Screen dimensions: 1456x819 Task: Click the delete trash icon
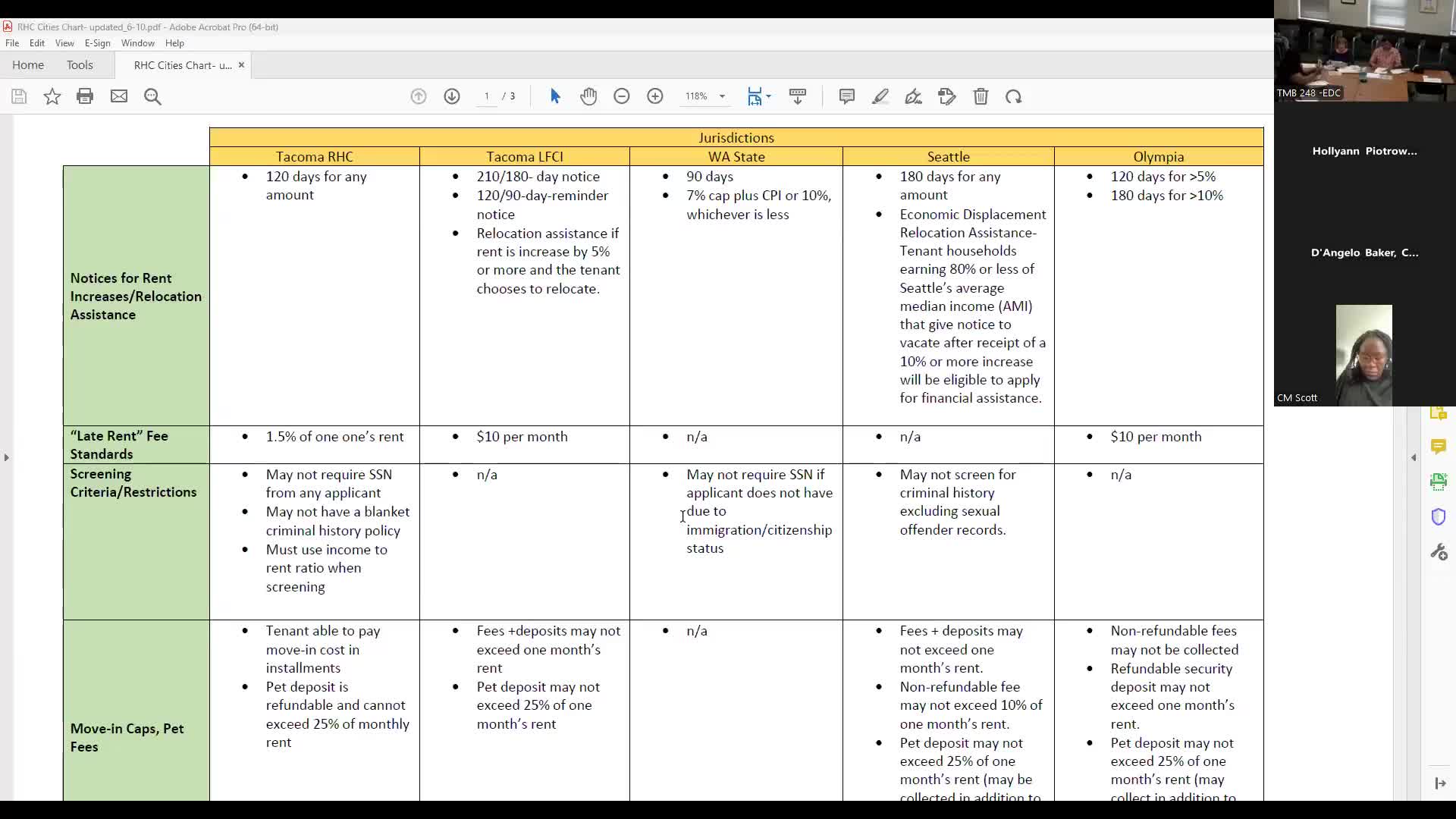981,96
